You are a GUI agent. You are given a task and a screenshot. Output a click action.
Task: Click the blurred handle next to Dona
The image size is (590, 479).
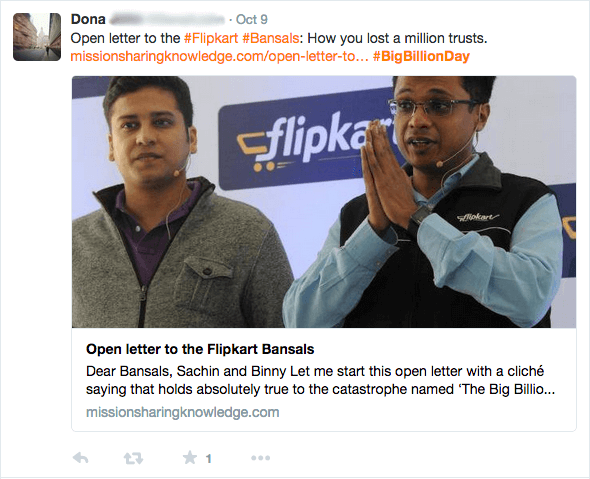167,19
